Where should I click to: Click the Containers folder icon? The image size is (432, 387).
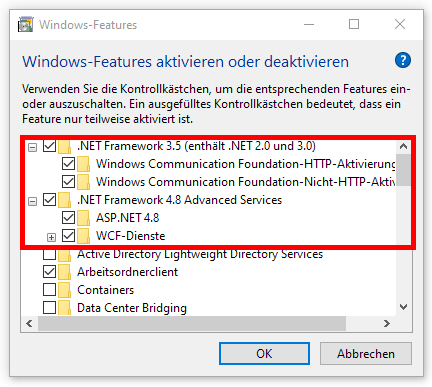pos(64,290)
